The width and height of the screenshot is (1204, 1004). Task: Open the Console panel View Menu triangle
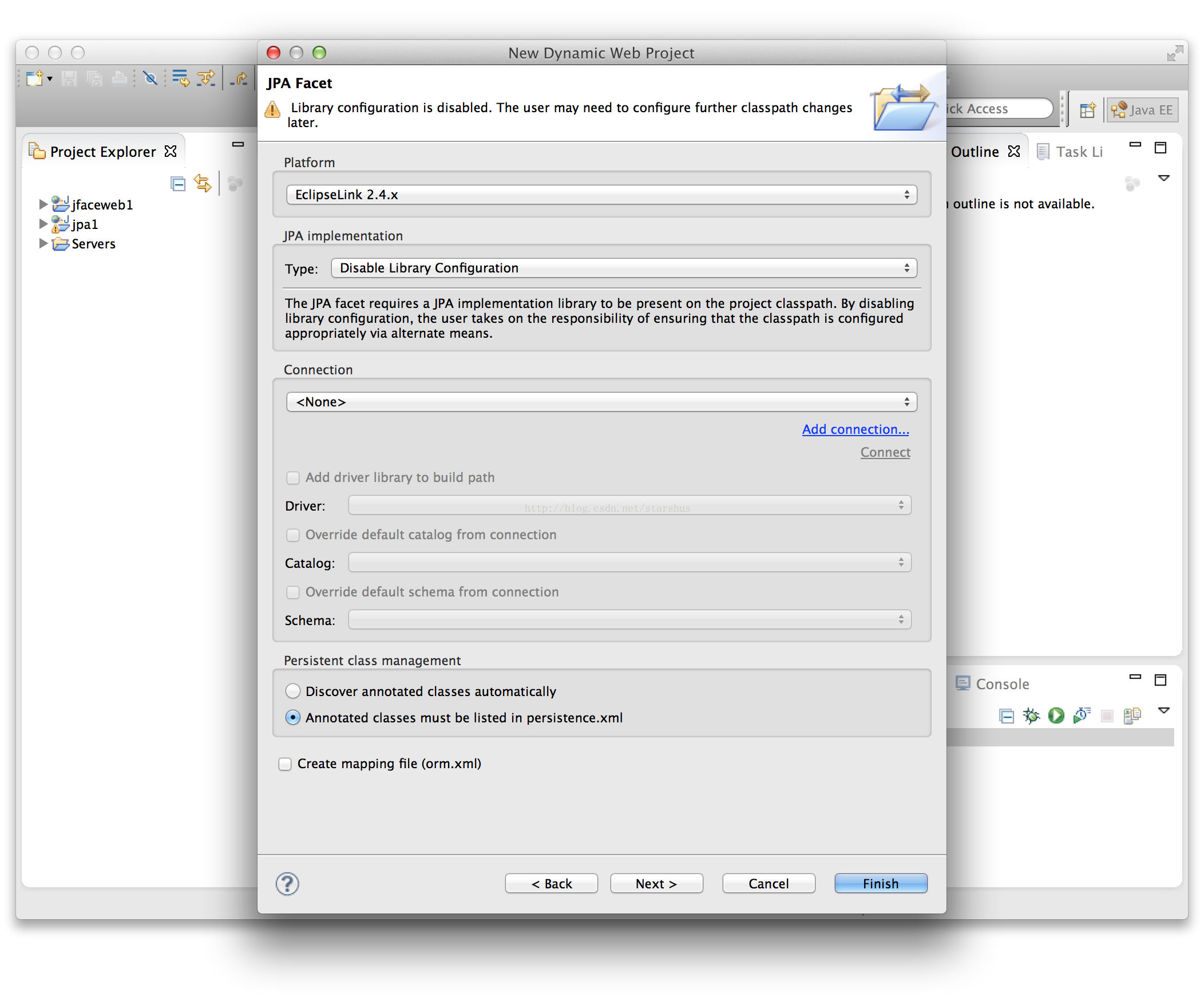click(x=1164, y=711)
